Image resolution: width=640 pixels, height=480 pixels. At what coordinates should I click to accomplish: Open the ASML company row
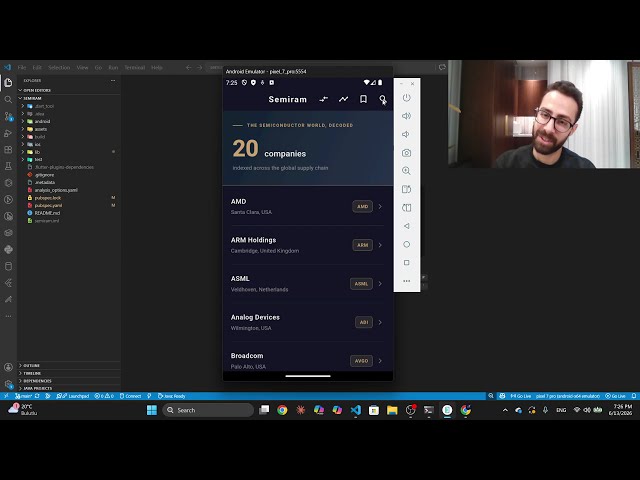308,284
